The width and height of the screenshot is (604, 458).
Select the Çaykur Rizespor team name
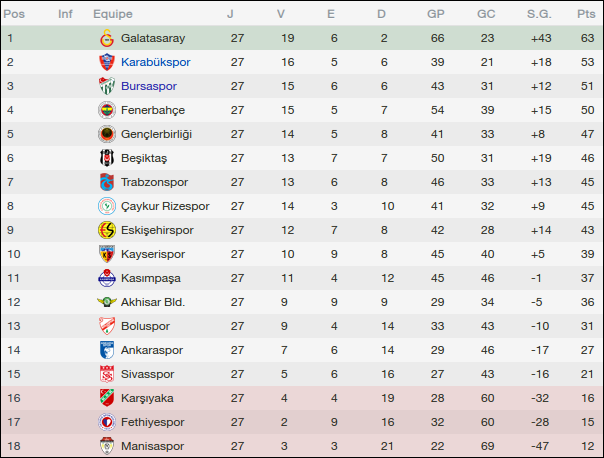click(x=165, y=206)
